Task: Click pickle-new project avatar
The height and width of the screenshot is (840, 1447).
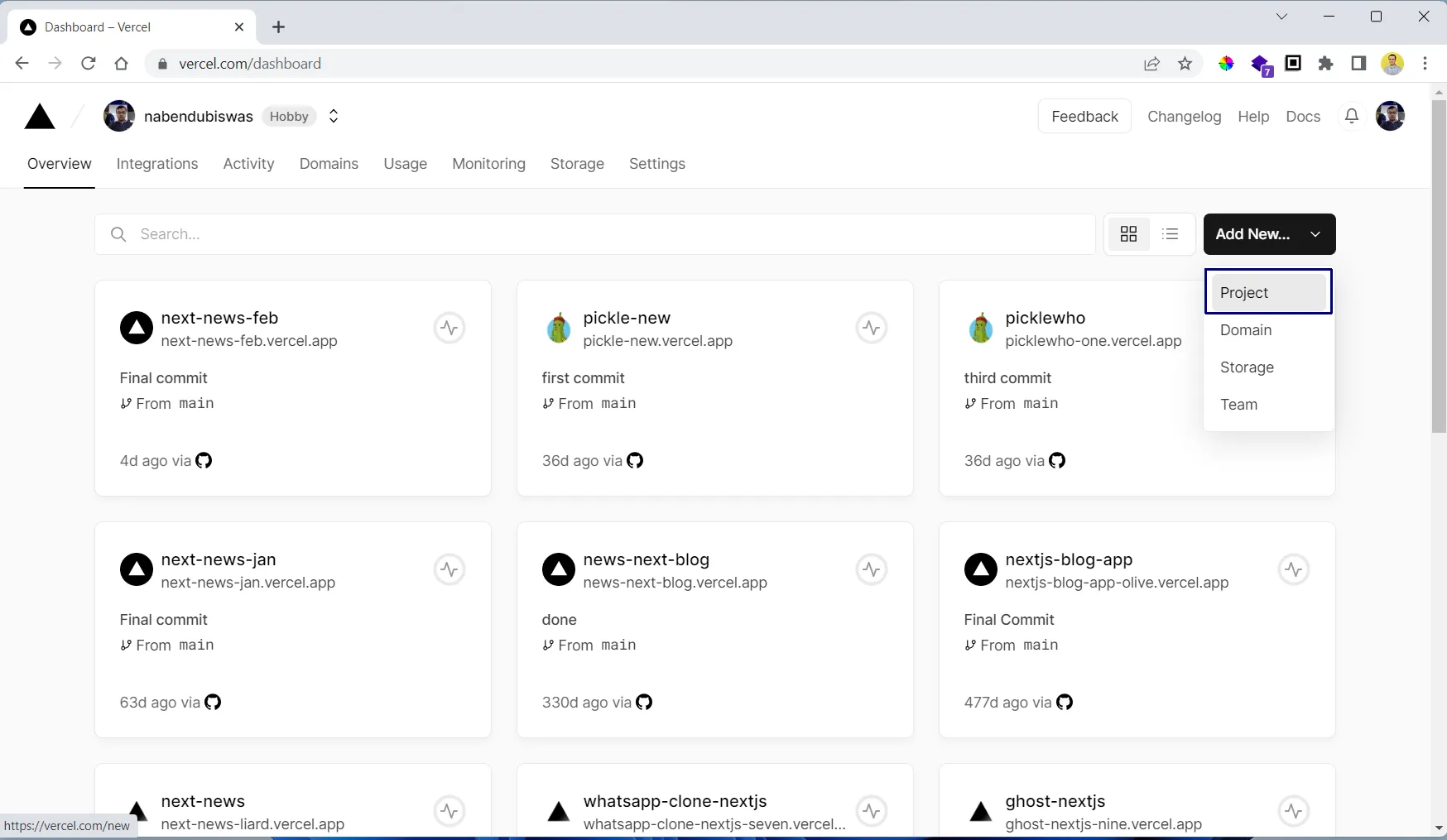Action: (559, 328)
